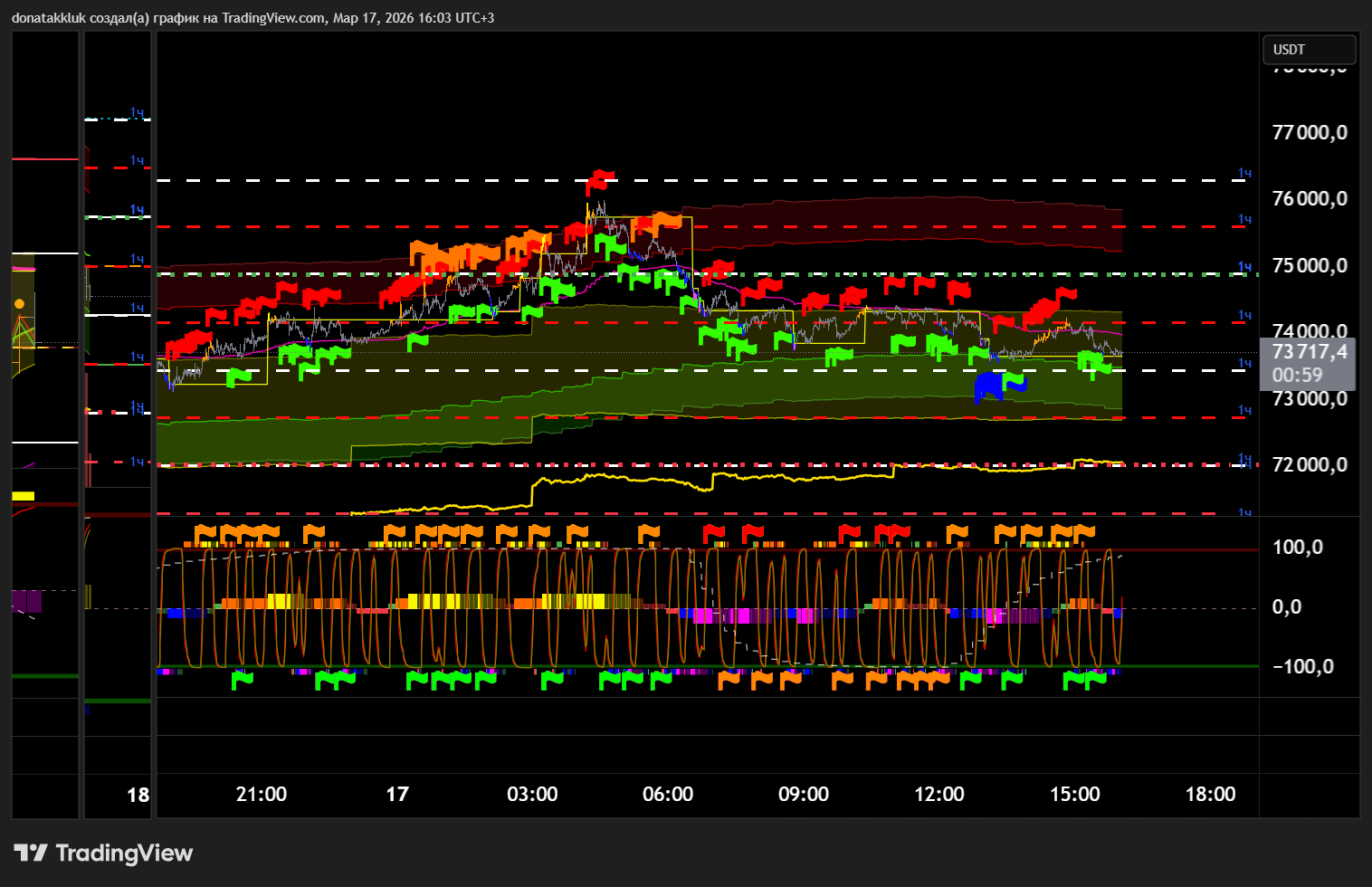Click the 18:00 time axis label
1372x887 pixels.
1210,794
